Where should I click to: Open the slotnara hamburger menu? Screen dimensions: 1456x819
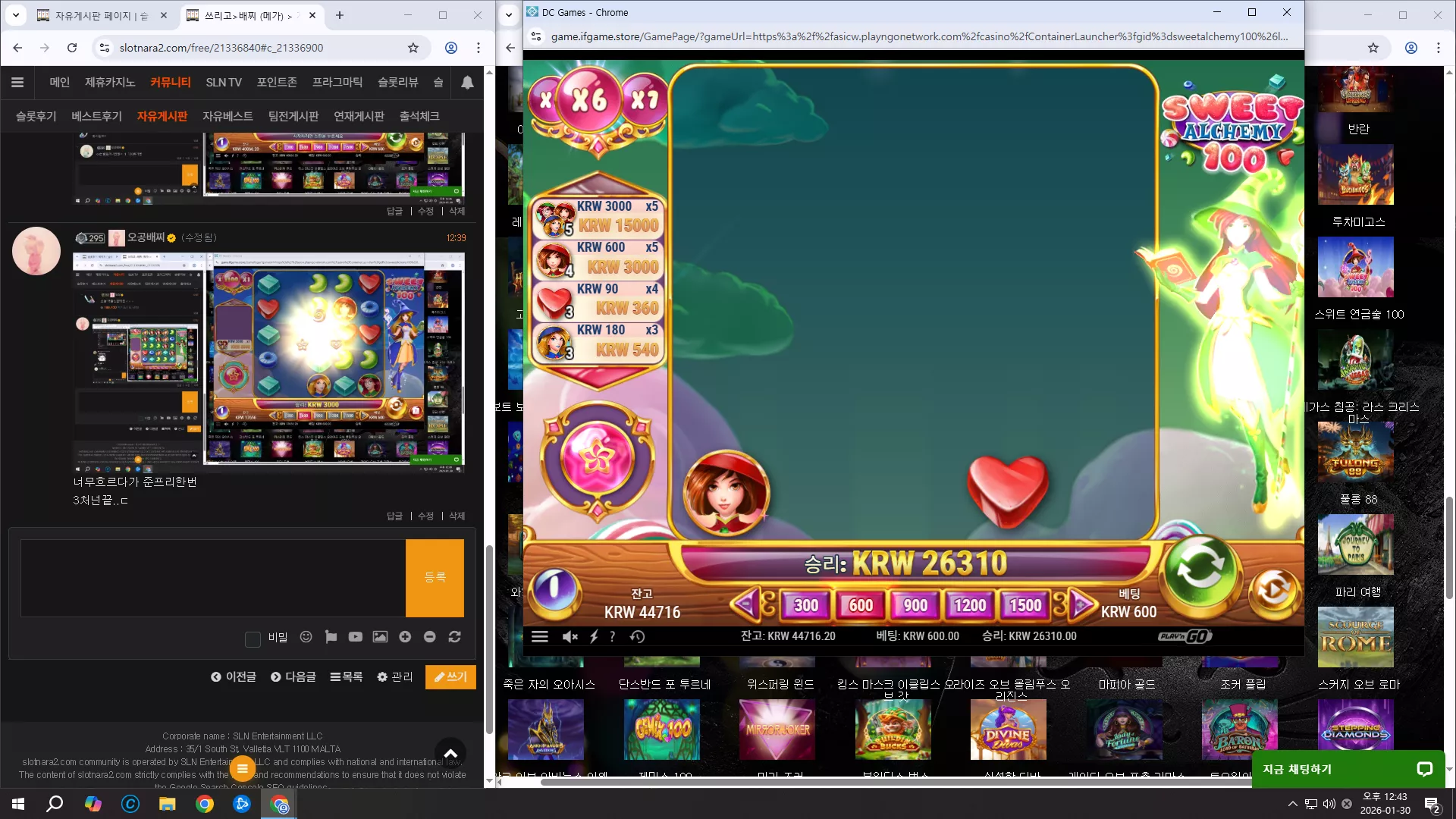tap(17, 83)
